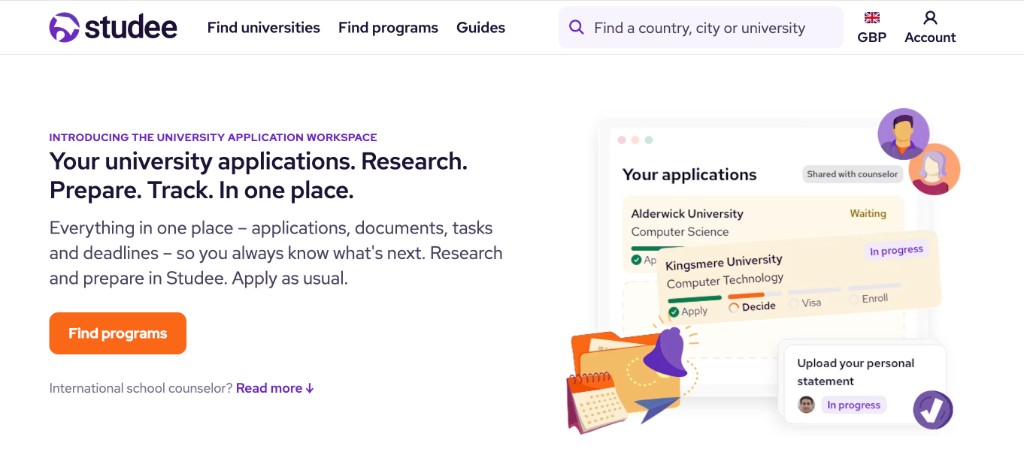Viewport: 1024px width, 464px height.
Task: Click the Shared with counselor badge
Action: pyautogui.click(x=852, y=174)
